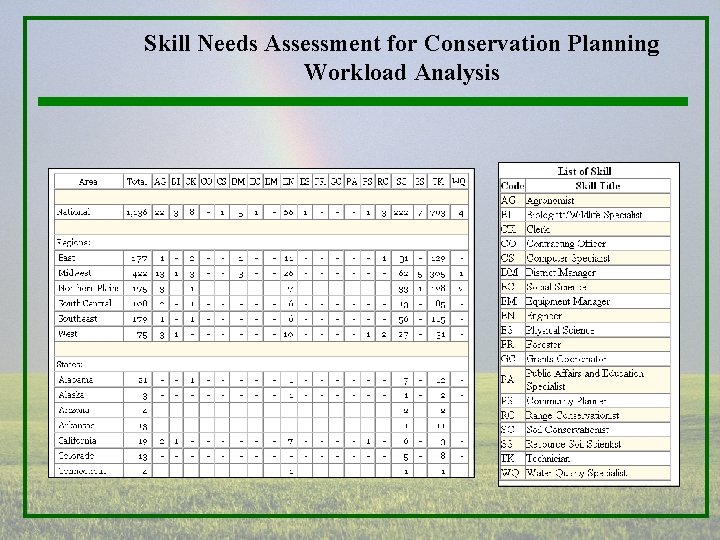Screen dimensions: 720x540
Task: Select the 'California' state row label
Action: click(77, 441)
